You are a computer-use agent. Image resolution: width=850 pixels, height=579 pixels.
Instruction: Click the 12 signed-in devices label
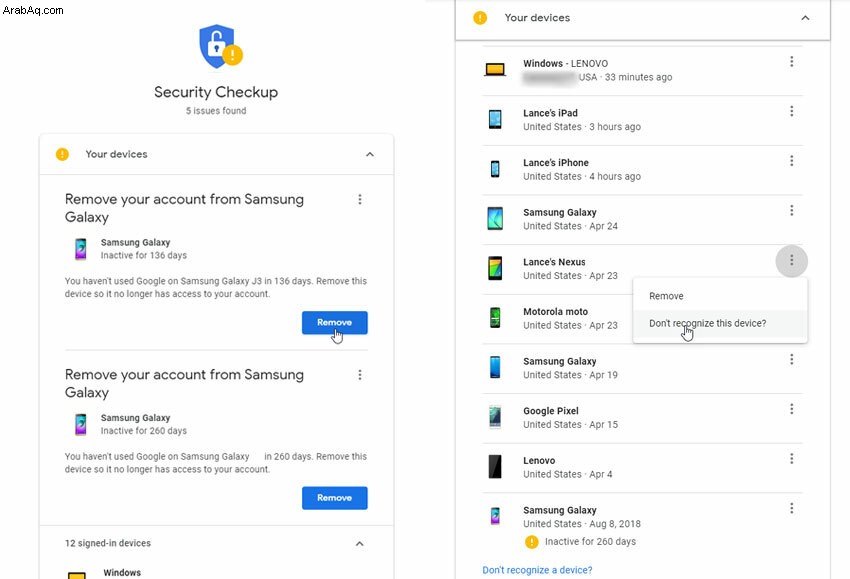[x=108, y=543]
